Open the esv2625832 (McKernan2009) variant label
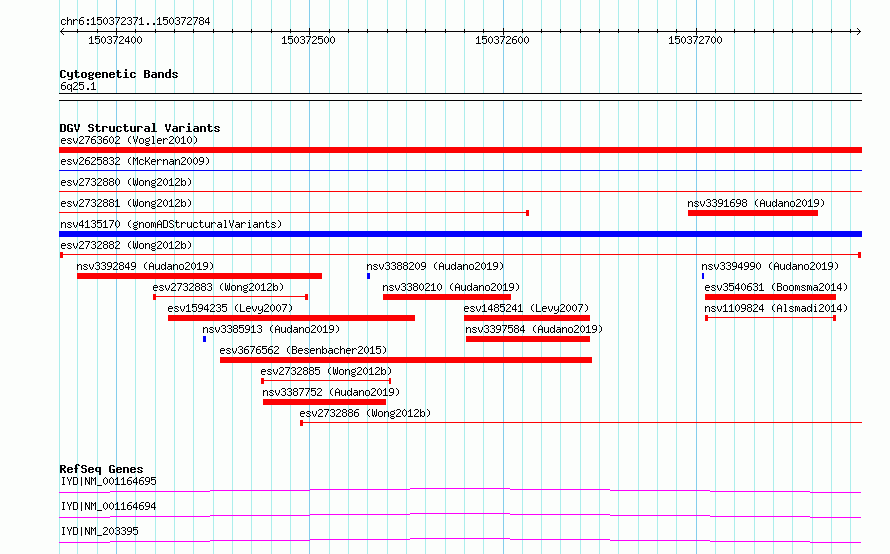Image resolution: width=890 pixels, height=554 pixels. click(135, 161)
